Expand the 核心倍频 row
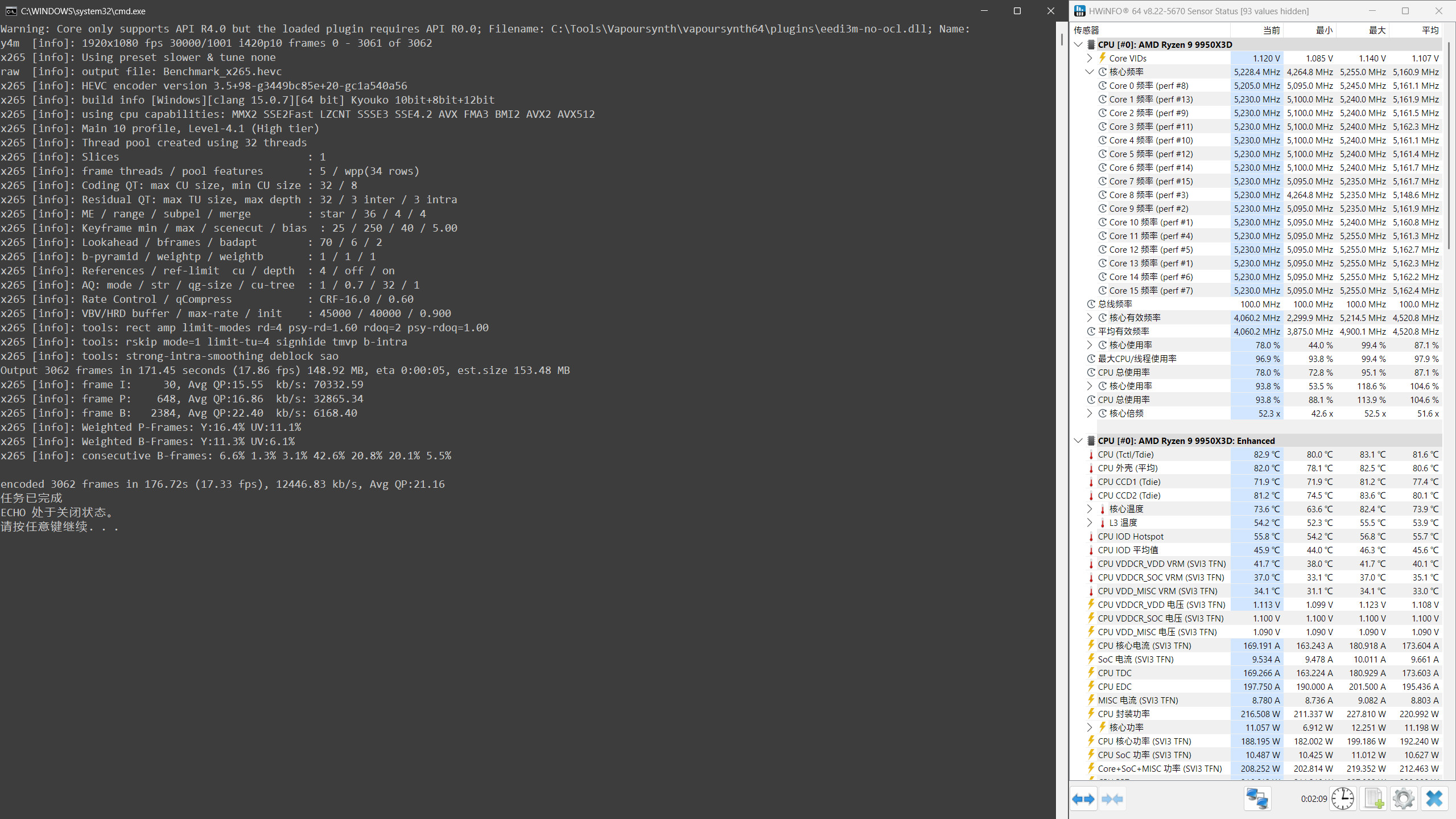The width and height of the screenshot is (1456, 819). click(1090, 413)
